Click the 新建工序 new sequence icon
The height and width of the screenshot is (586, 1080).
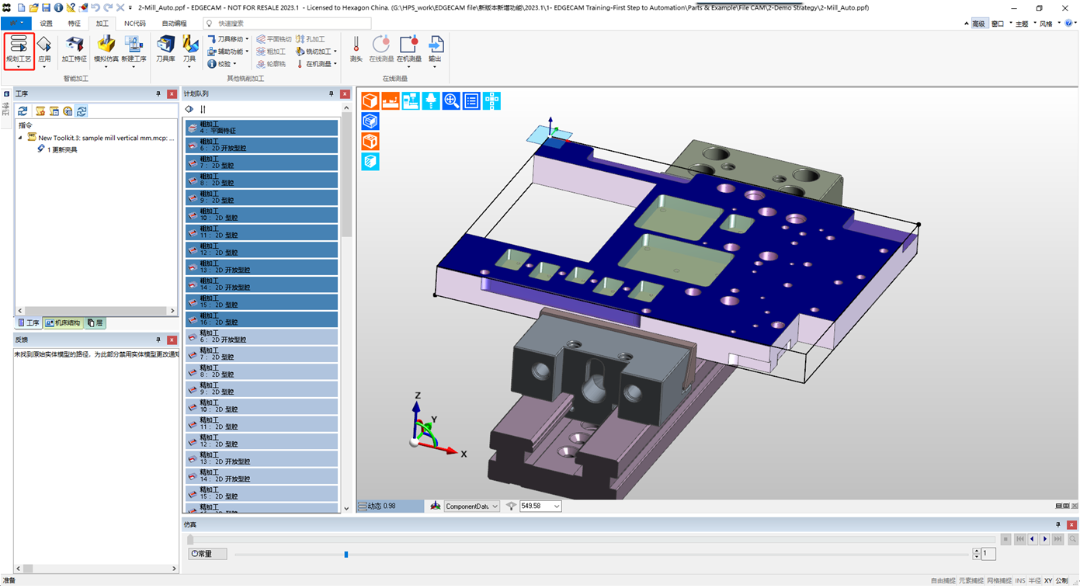click(x=134, y=50)
